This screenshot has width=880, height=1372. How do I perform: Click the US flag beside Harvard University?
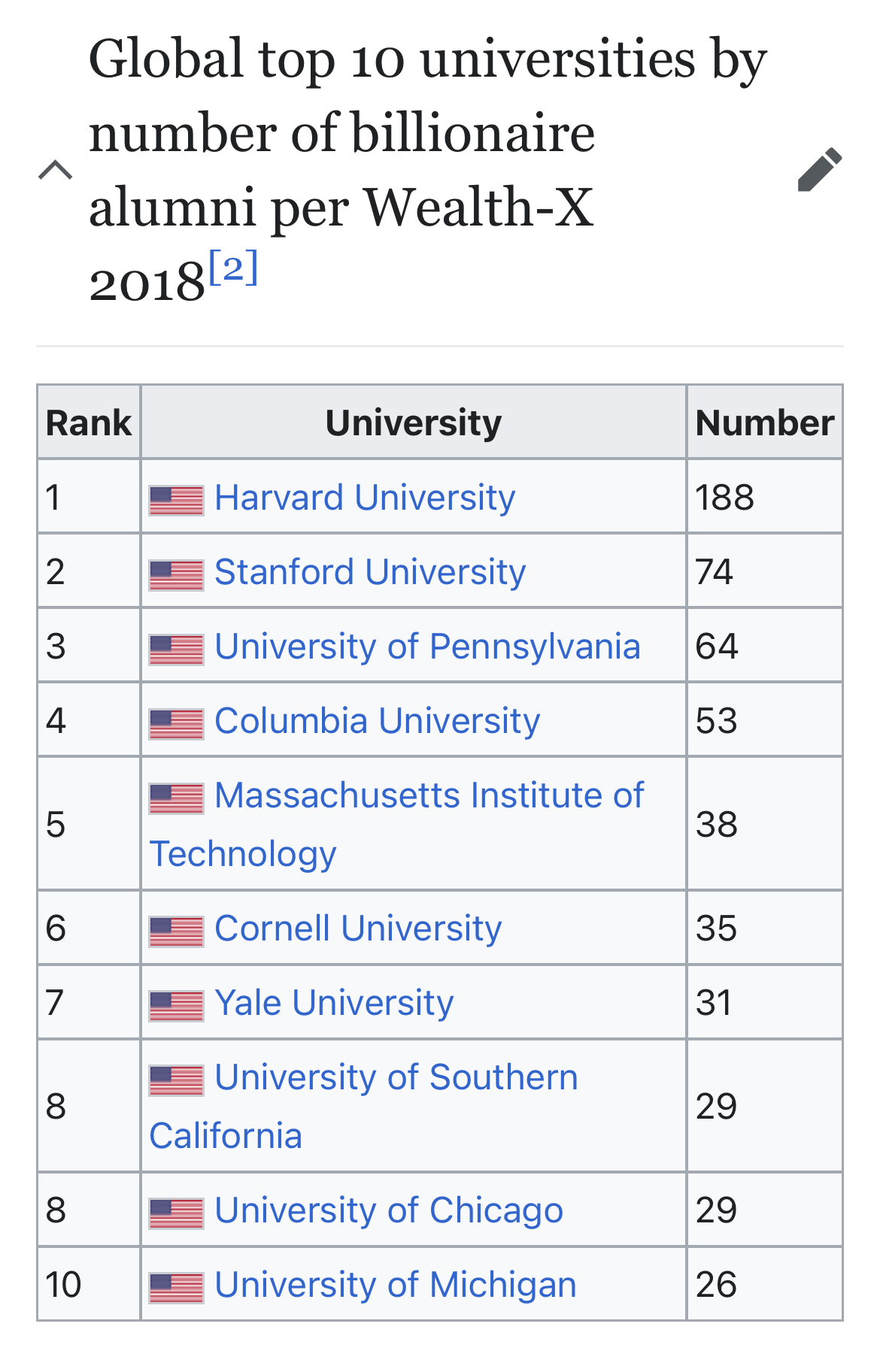click(x=176, y=500)
